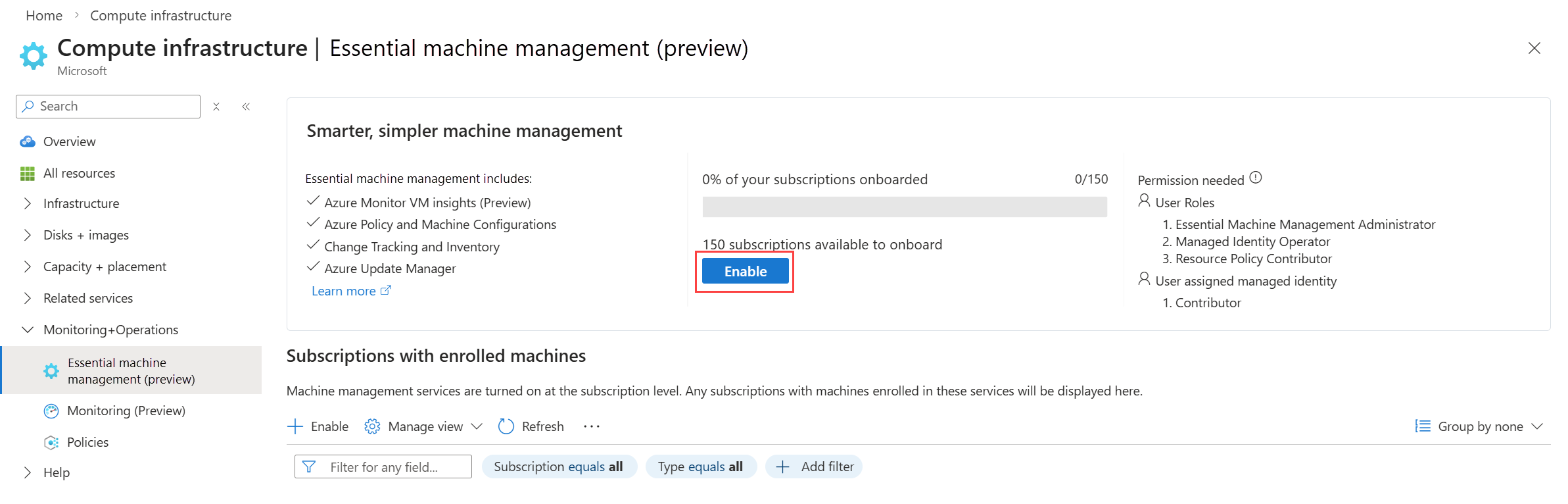Click the Managed Identity Operator role text
The image size is (1568, 504).
[x=1252, y=241]
